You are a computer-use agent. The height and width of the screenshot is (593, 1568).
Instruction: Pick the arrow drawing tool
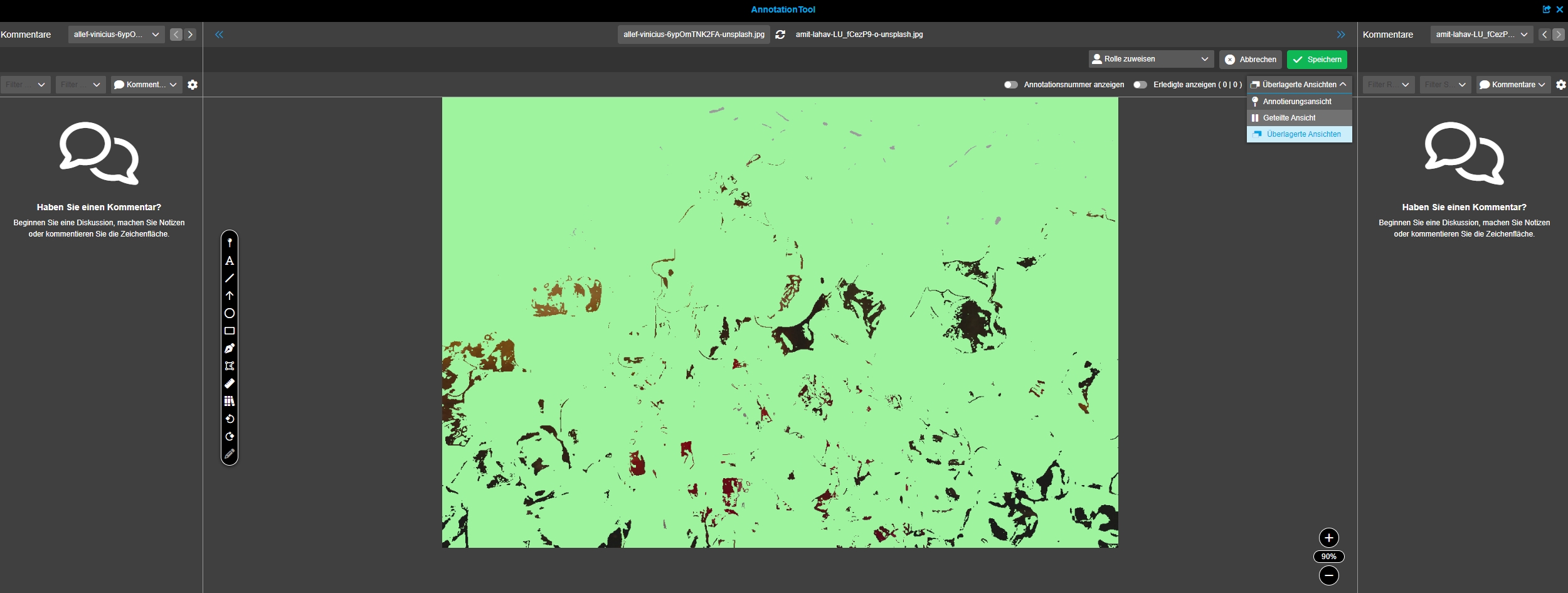coord(230,296)
